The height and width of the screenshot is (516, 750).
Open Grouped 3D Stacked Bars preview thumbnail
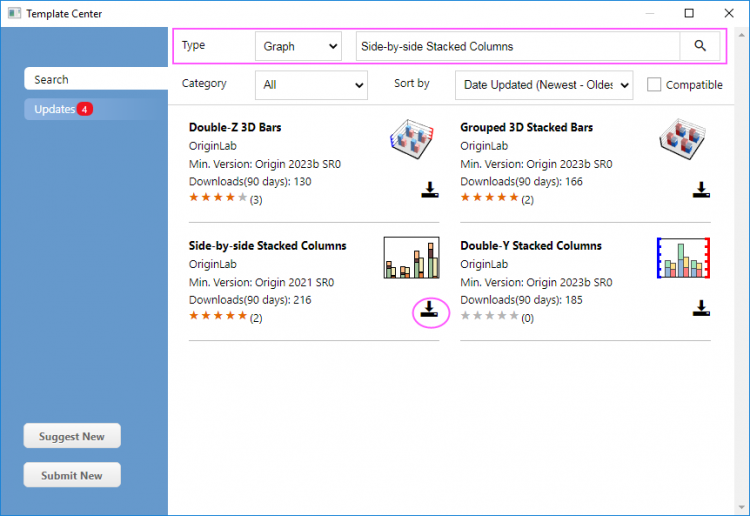(x=683, y=139)
